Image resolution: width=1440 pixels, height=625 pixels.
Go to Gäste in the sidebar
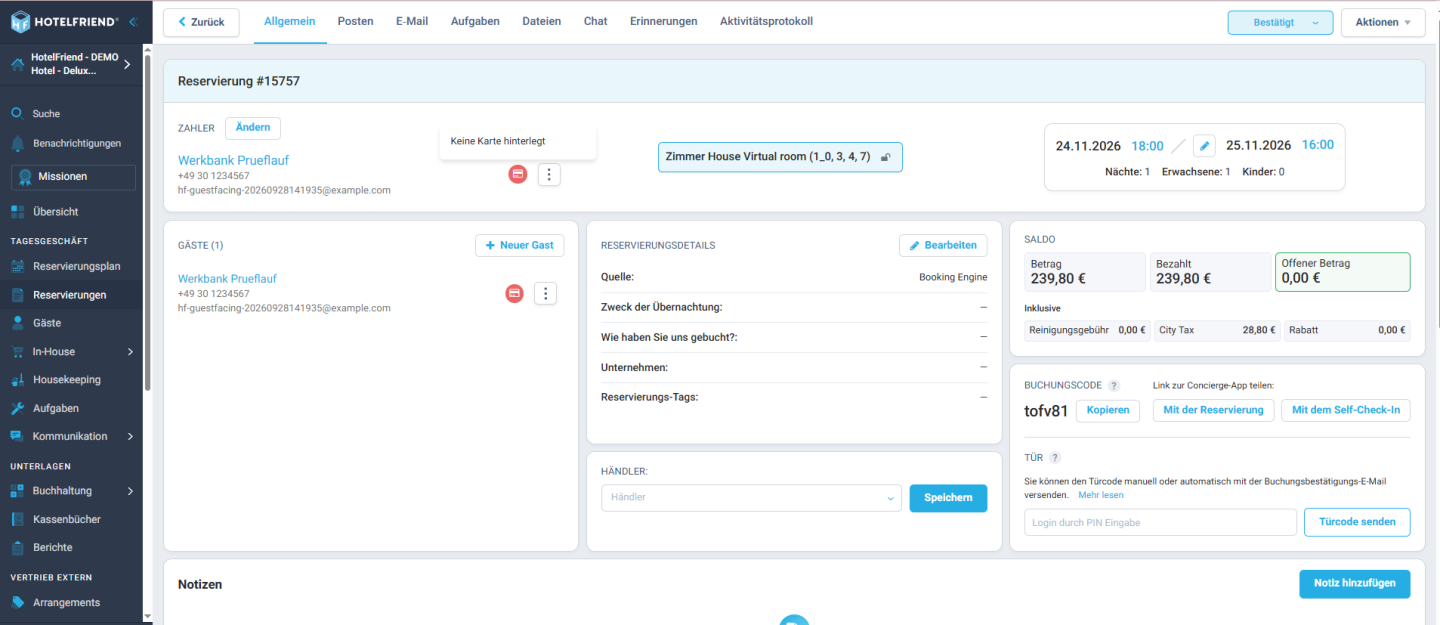46,323
